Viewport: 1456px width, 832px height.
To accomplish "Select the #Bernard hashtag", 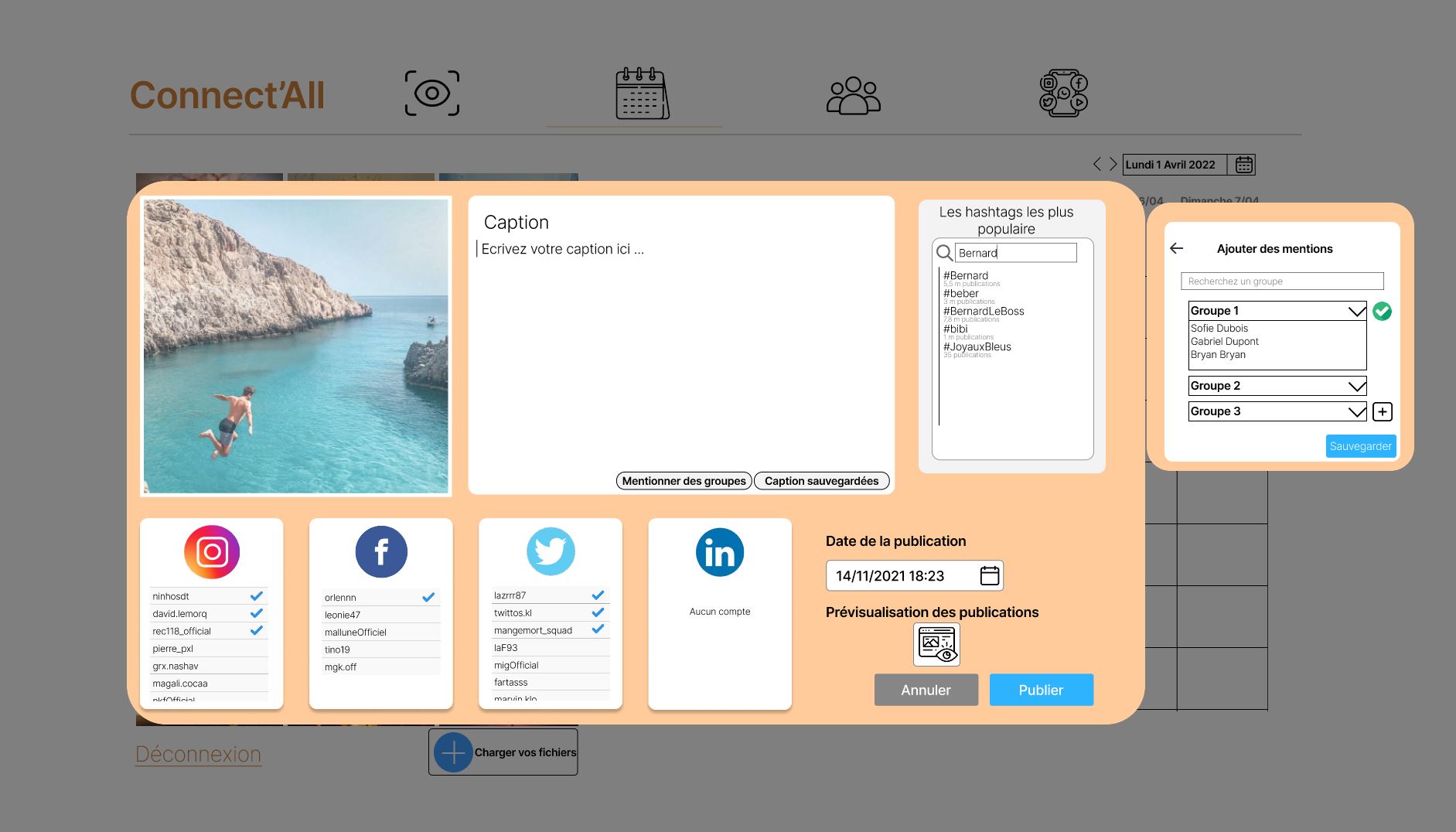I will (x=966, y=275).
